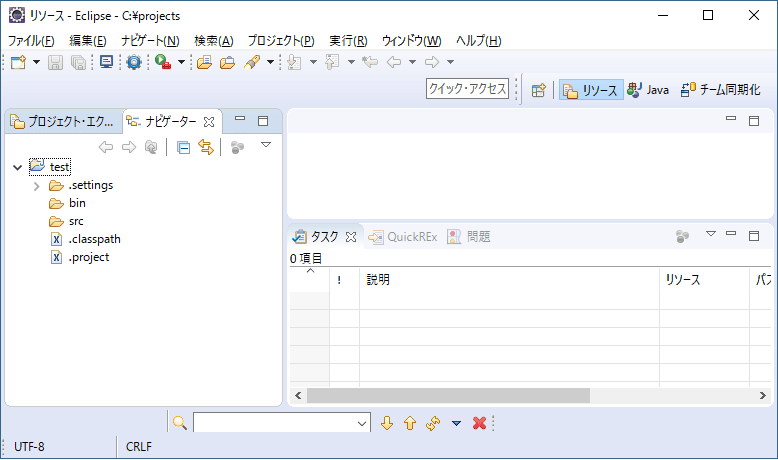The height and width of the screenshot is (460, 778).
Task: Open the 編集(E) menu
Action: pyautogui.click(x=87, y=41)
